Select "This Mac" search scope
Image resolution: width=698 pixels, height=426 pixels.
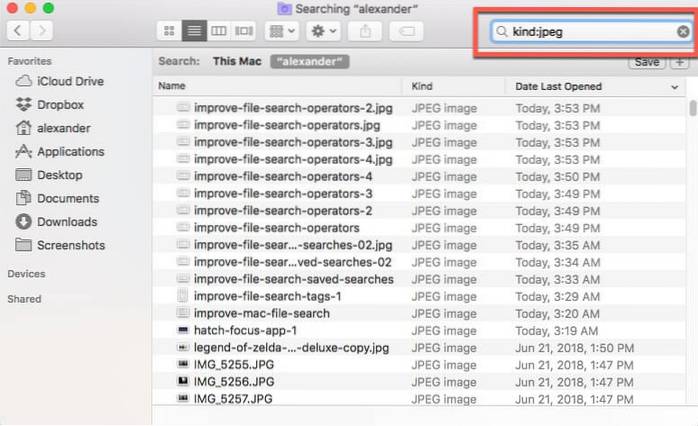pos(236,62)
